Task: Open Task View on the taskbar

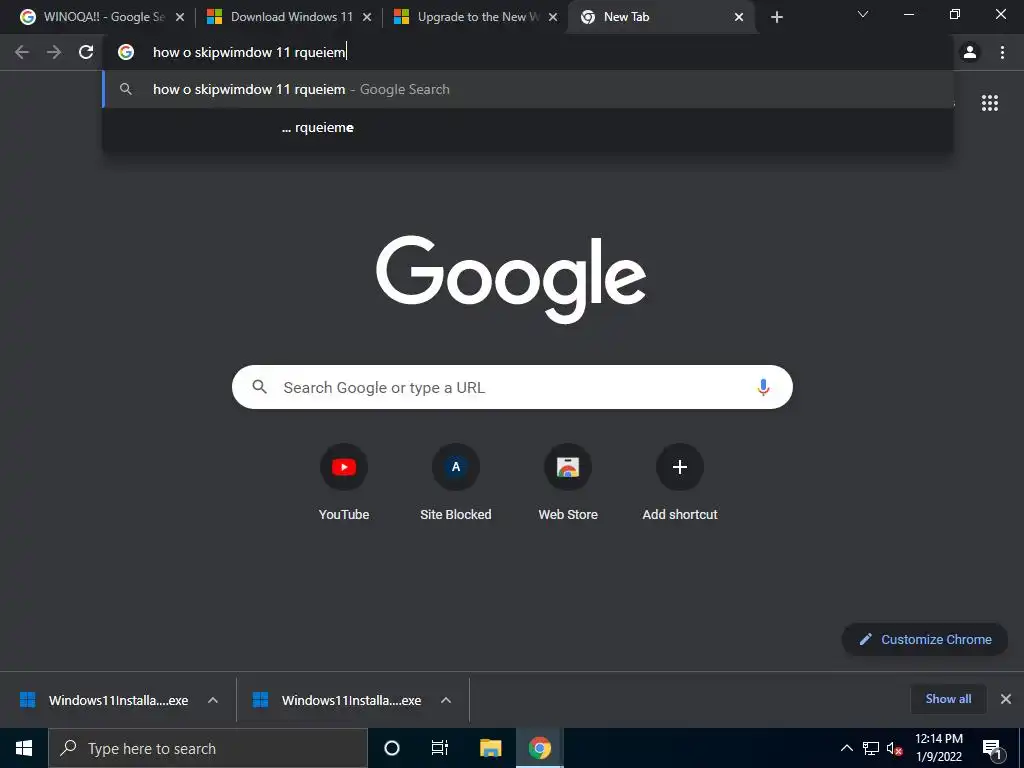Action: (x=440, y=748)
